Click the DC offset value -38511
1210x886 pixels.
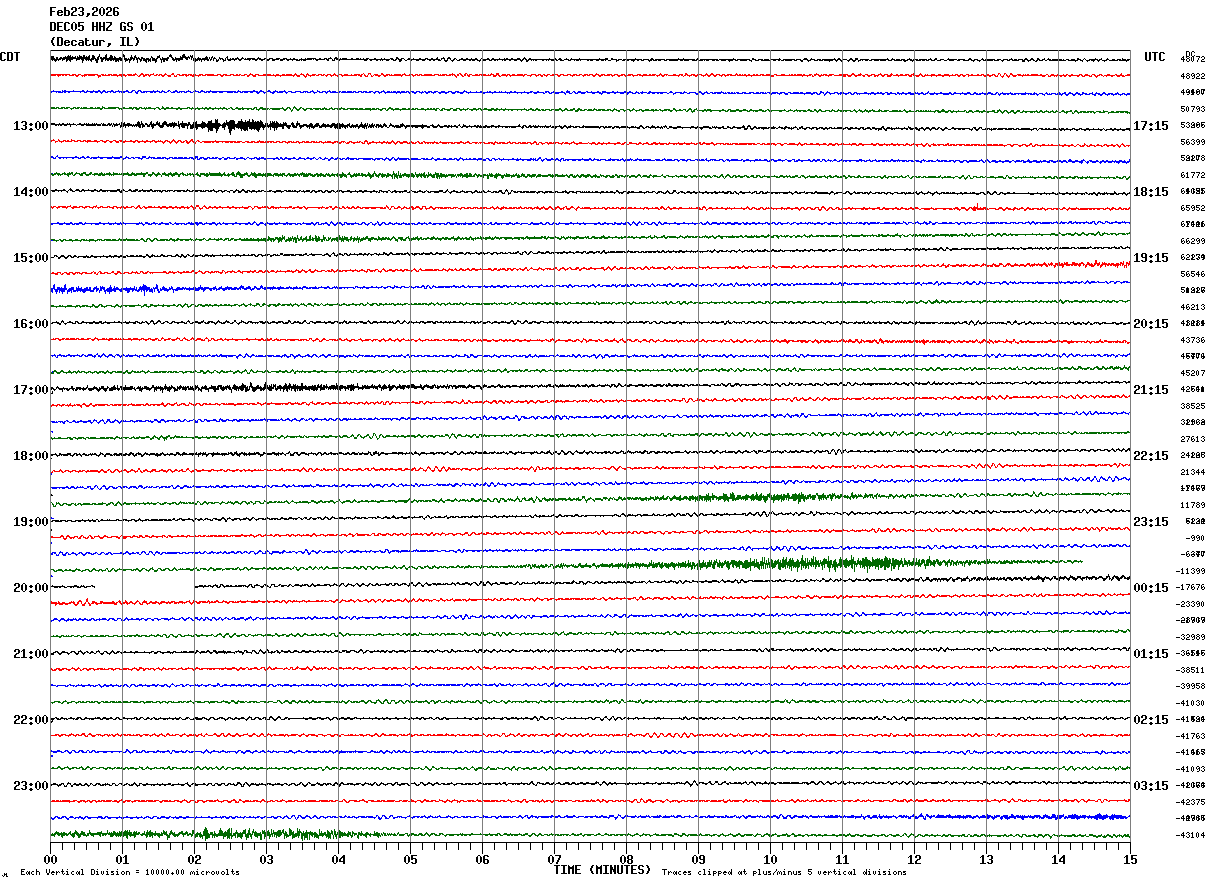tap(1190, 670)
